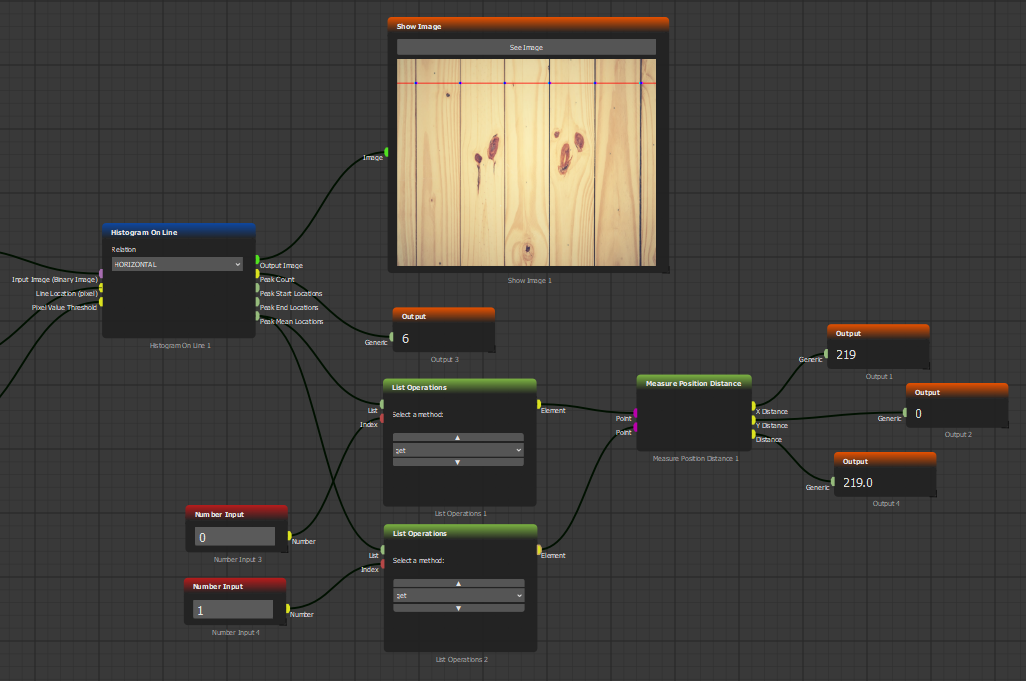
Task: Click the See Image button
Action: (526, 47)
